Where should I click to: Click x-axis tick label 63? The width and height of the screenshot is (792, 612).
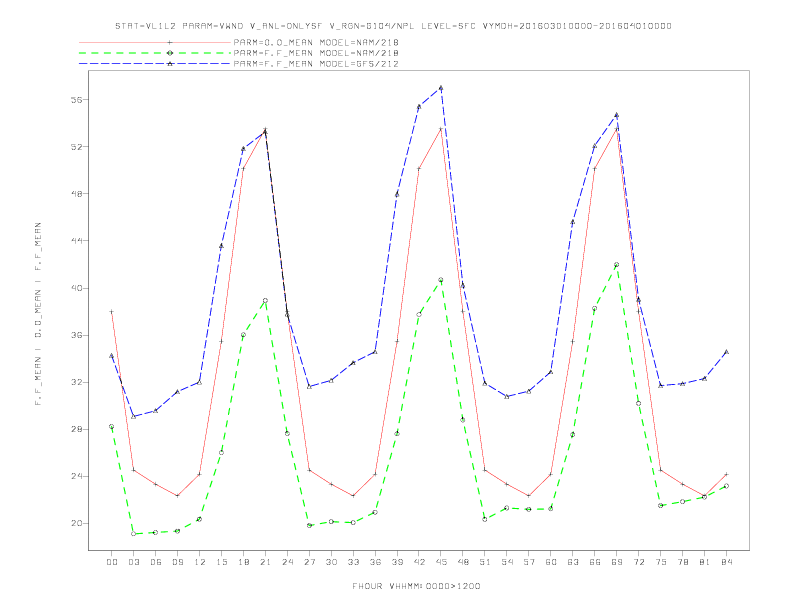pos(573,562)
